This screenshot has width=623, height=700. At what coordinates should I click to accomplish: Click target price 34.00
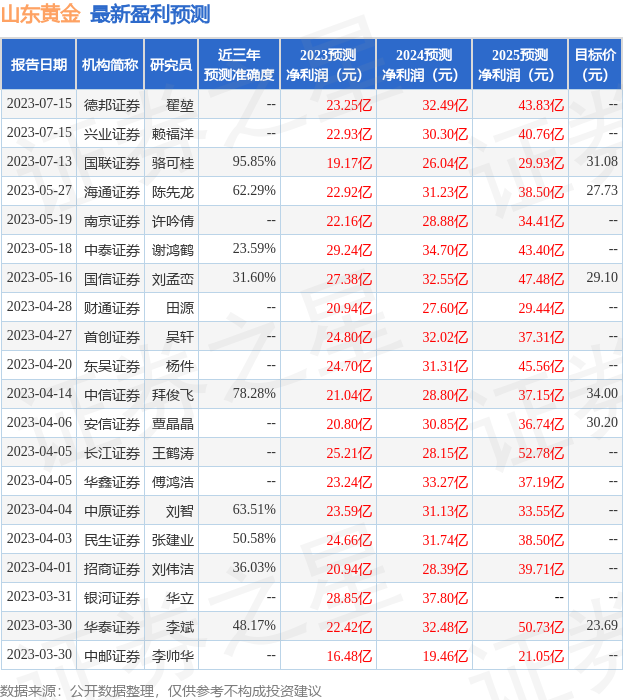602,393
